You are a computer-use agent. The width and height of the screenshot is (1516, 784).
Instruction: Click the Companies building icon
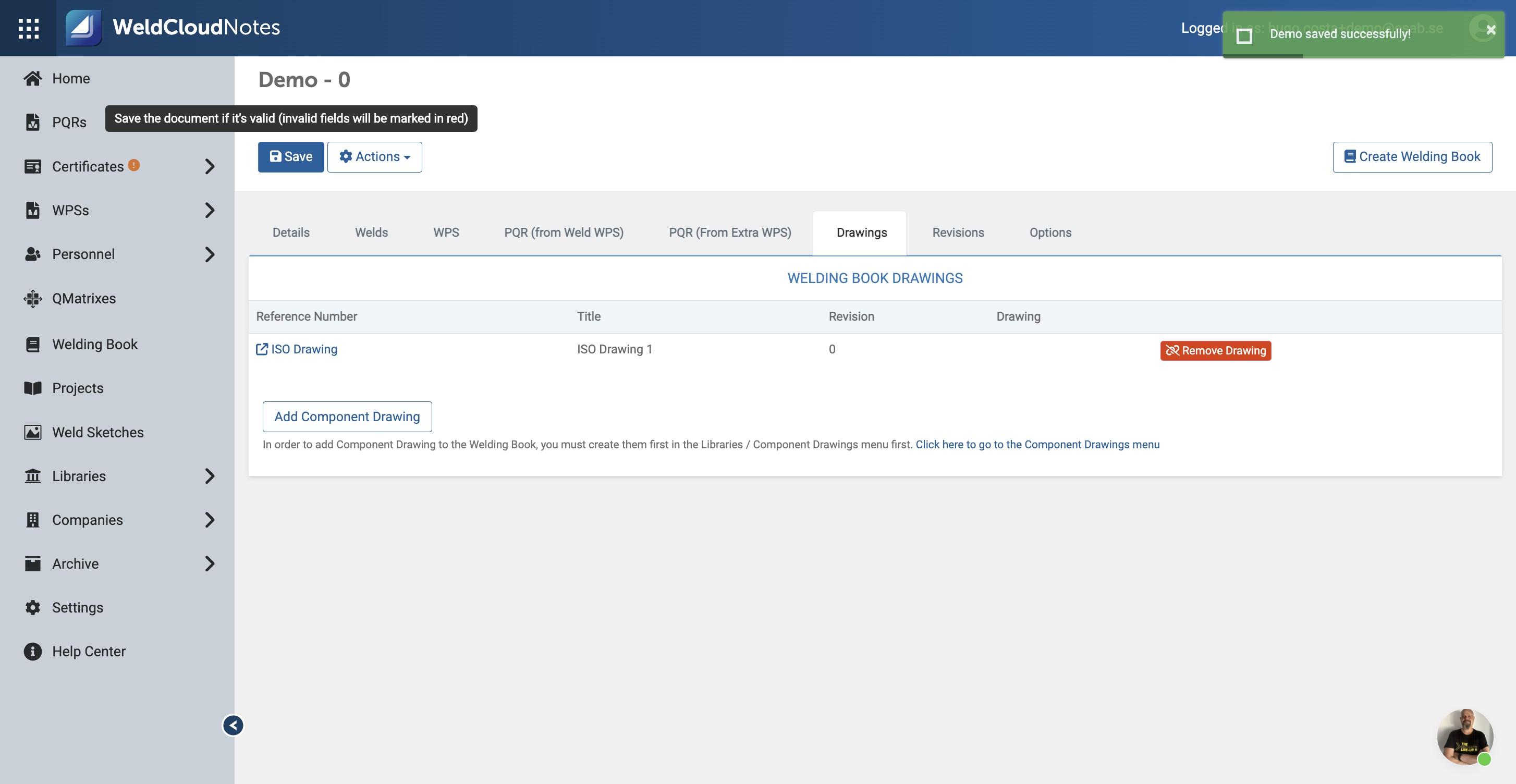(33, 520)
